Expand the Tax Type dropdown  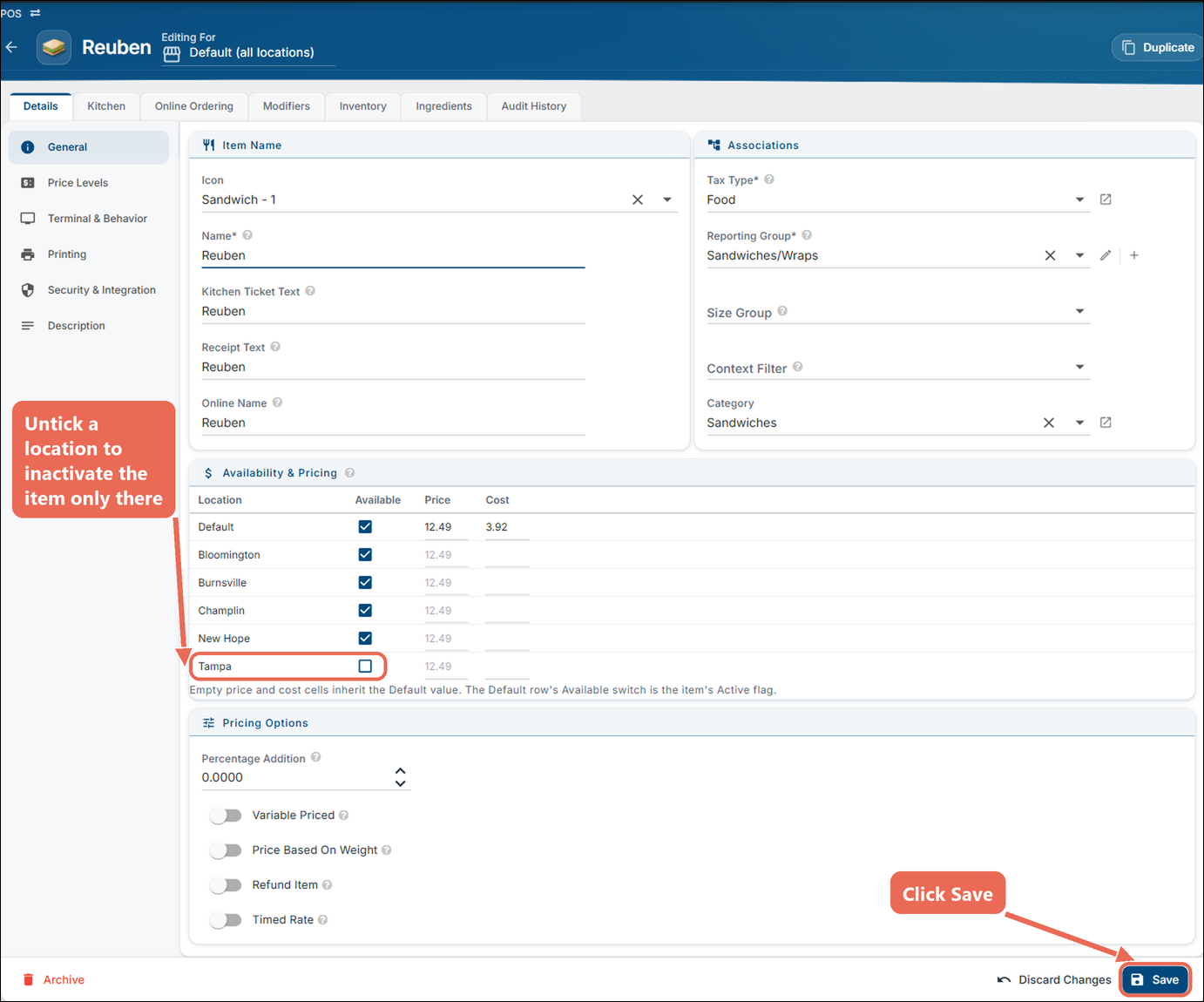pos(1079,200)
